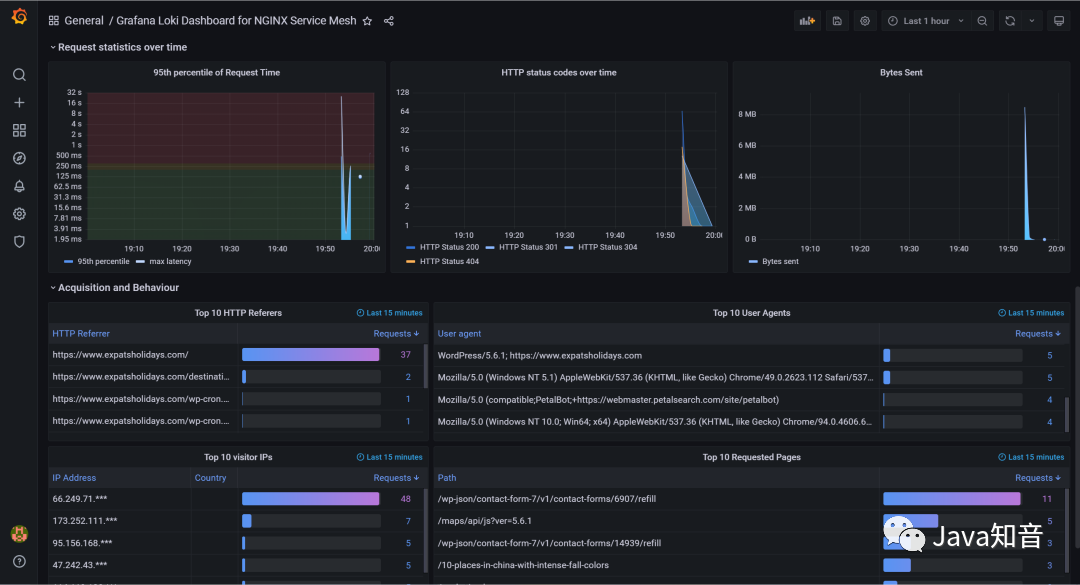Image resolution: width=1080 pixels, height=585 pixels.
Task: Sort by the Country column header
Action: [x=210, y=478]
